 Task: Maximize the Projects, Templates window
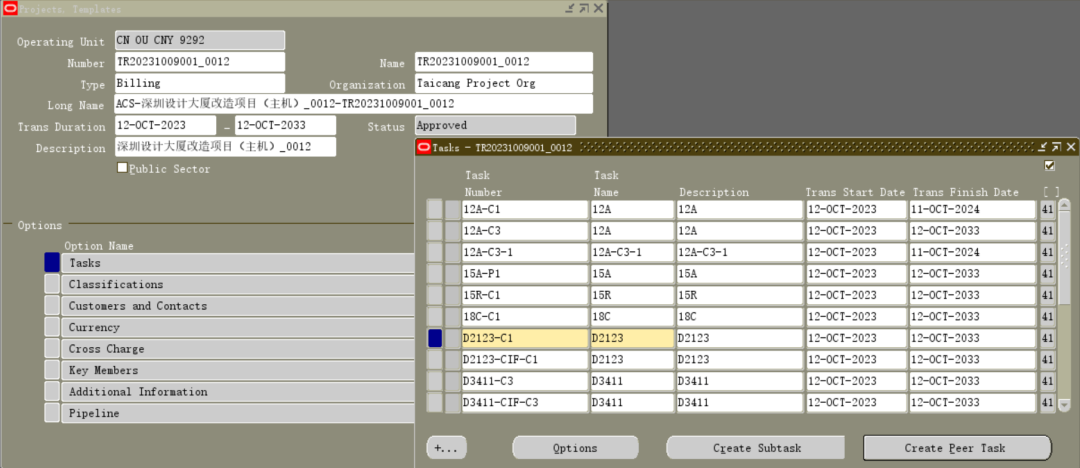click(583, 8)
